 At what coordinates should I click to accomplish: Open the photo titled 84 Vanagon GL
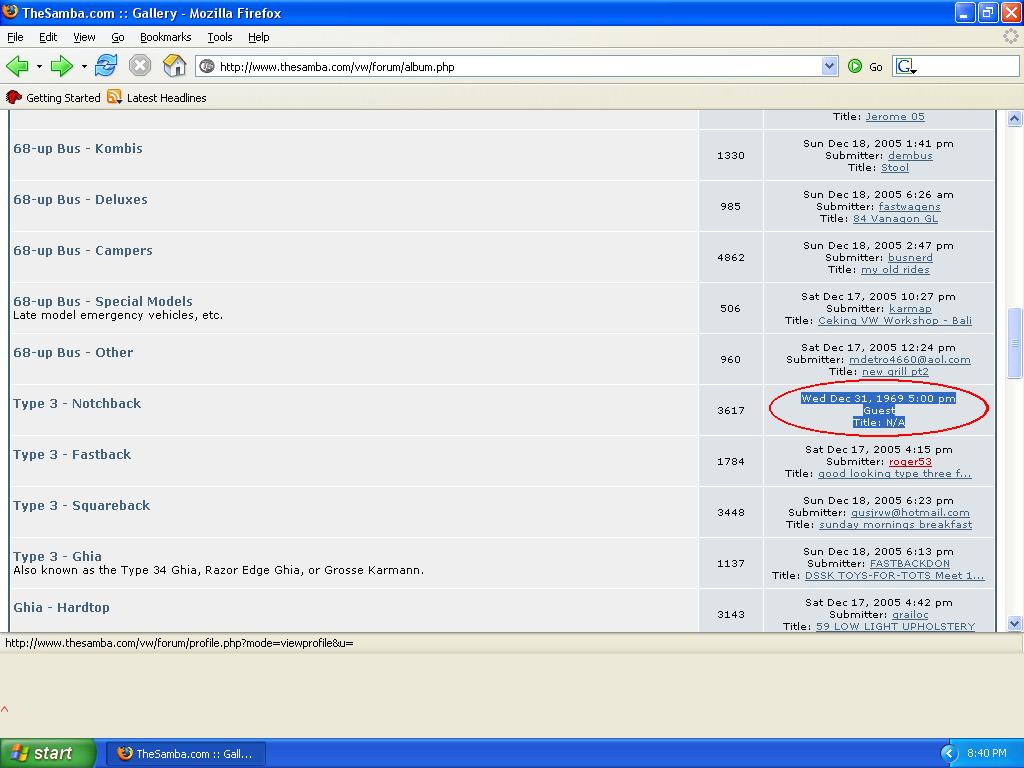(895, 218)
